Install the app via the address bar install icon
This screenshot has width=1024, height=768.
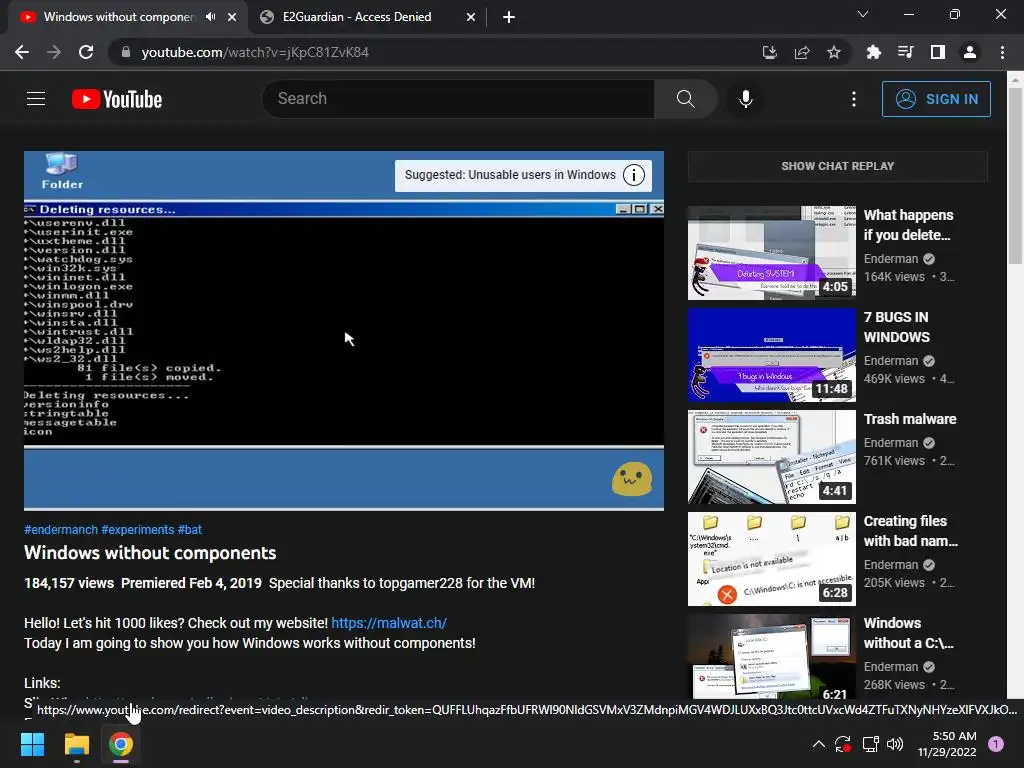point(769,52)
